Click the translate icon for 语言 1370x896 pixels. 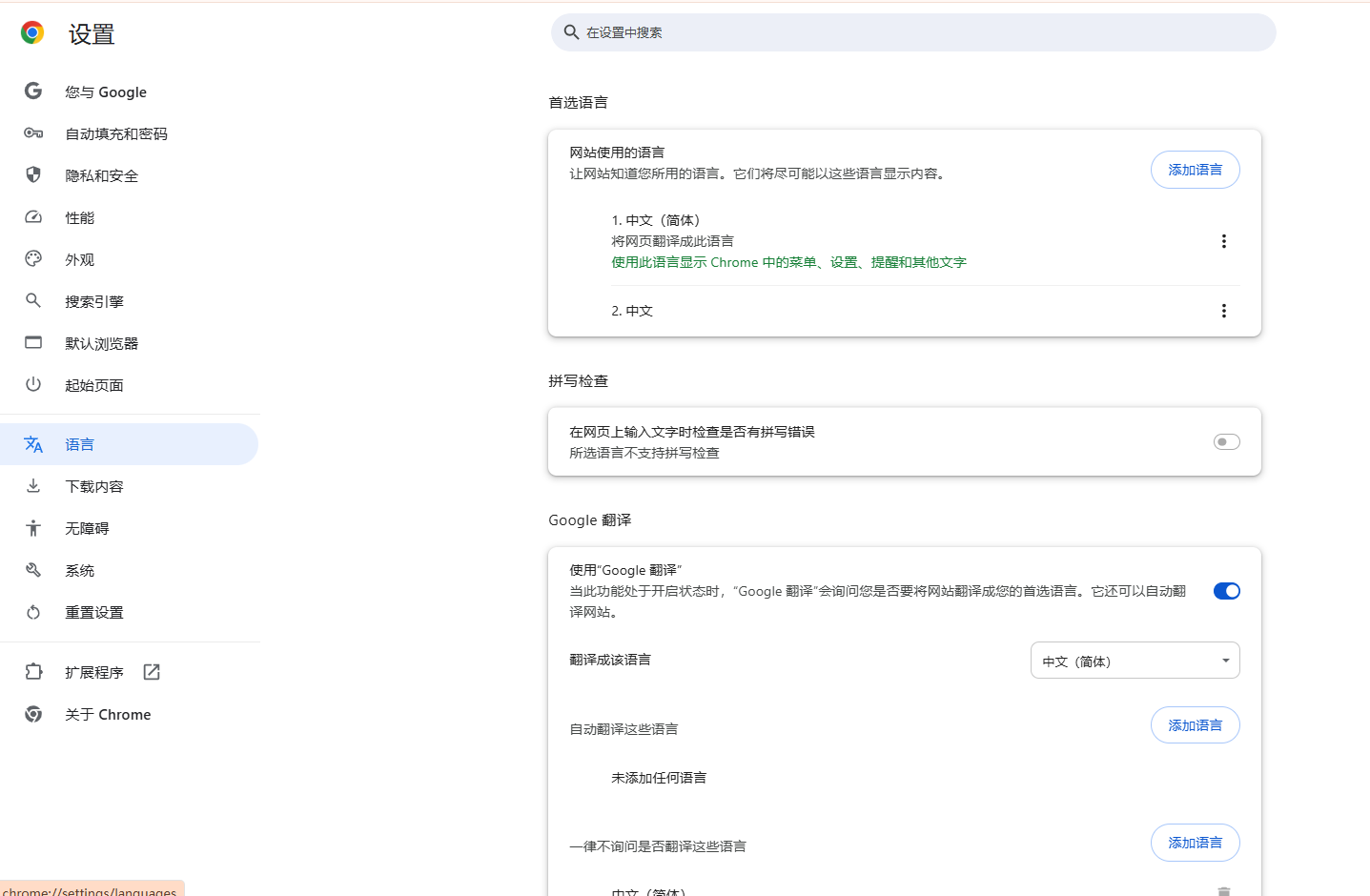[x=33, y=444]
